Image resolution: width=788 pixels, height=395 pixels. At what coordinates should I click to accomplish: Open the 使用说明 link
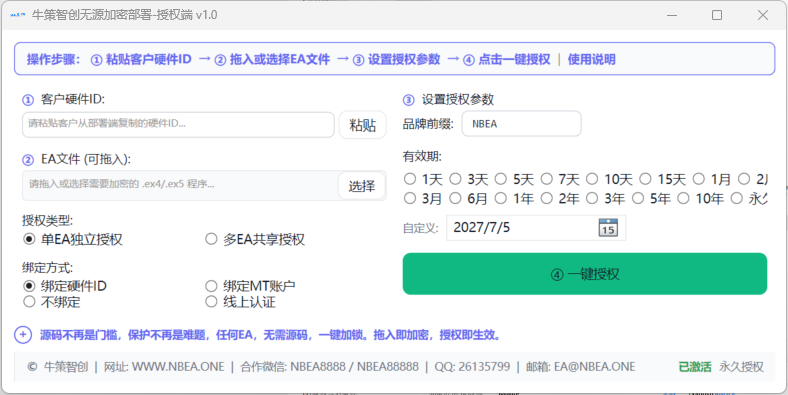(592, 59)
